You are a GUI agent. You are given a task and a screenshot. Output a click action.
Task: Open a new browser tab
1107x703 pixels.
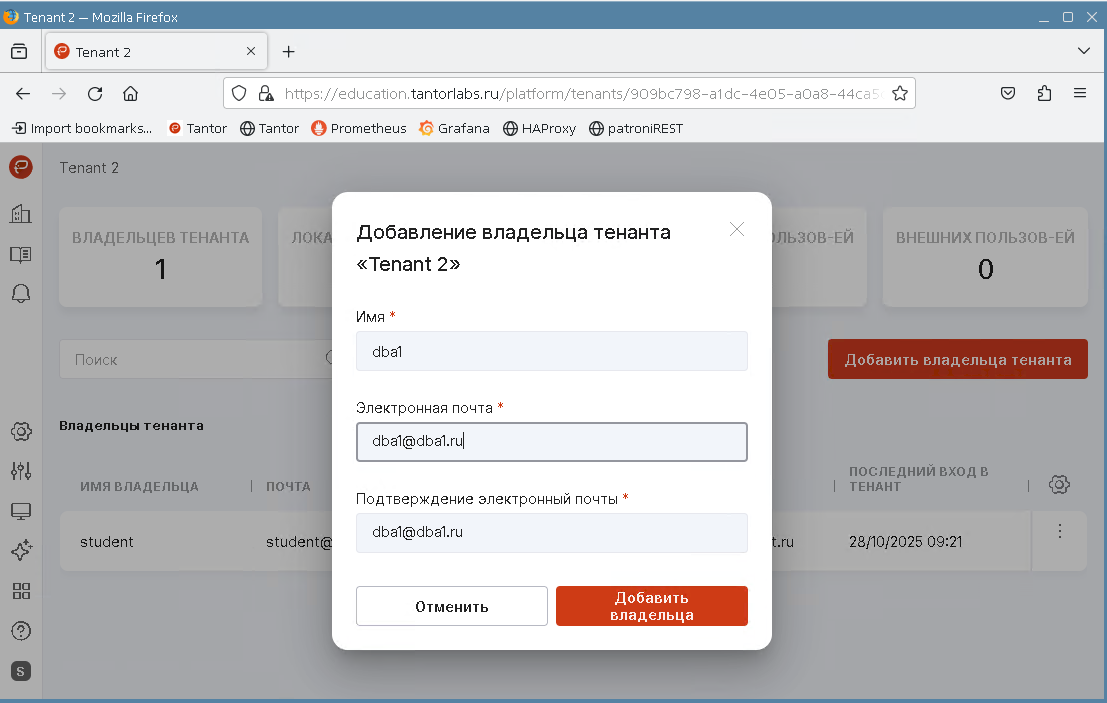coord(288,51)
